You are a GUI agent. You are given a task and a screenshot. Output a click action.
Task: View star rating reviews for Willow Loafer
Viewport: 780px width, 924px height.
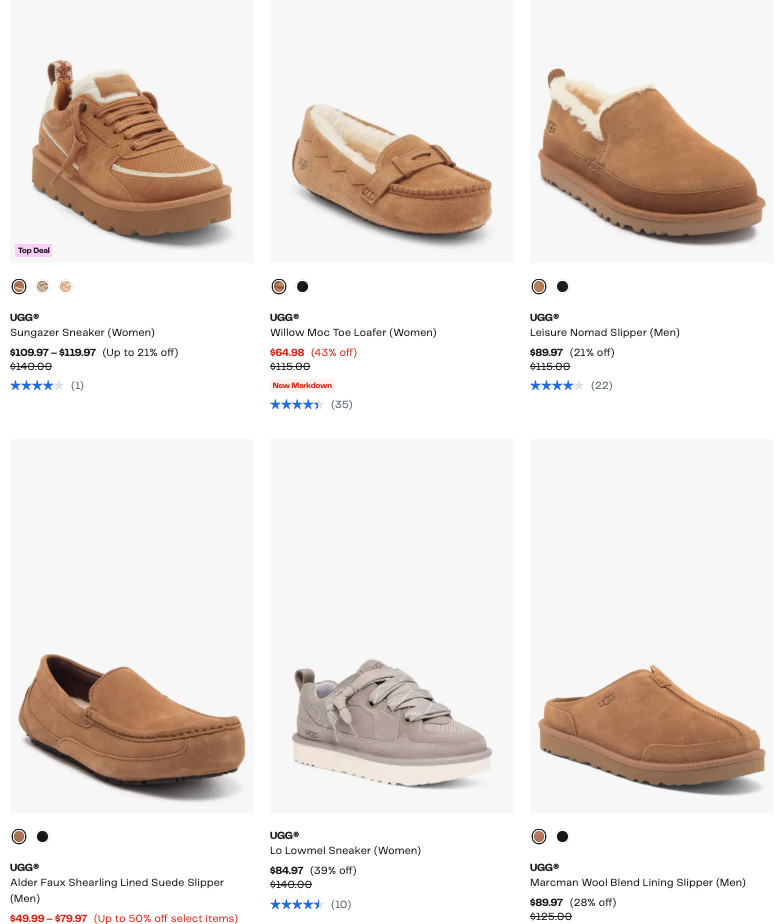pos(297,405)
